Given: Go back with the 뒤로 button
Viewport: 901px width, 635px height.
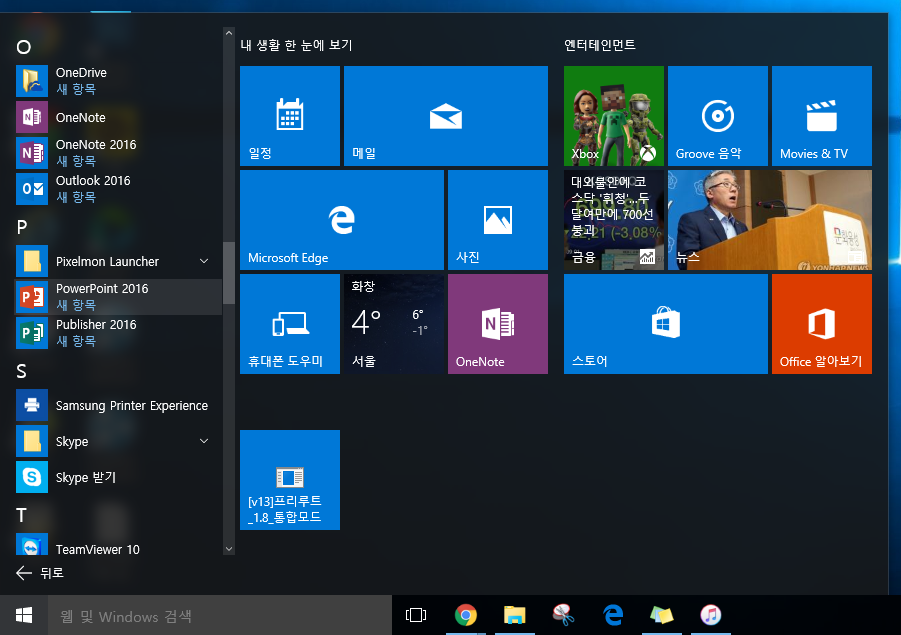Looking at the screenshot, I should click(x=40, y=573).
